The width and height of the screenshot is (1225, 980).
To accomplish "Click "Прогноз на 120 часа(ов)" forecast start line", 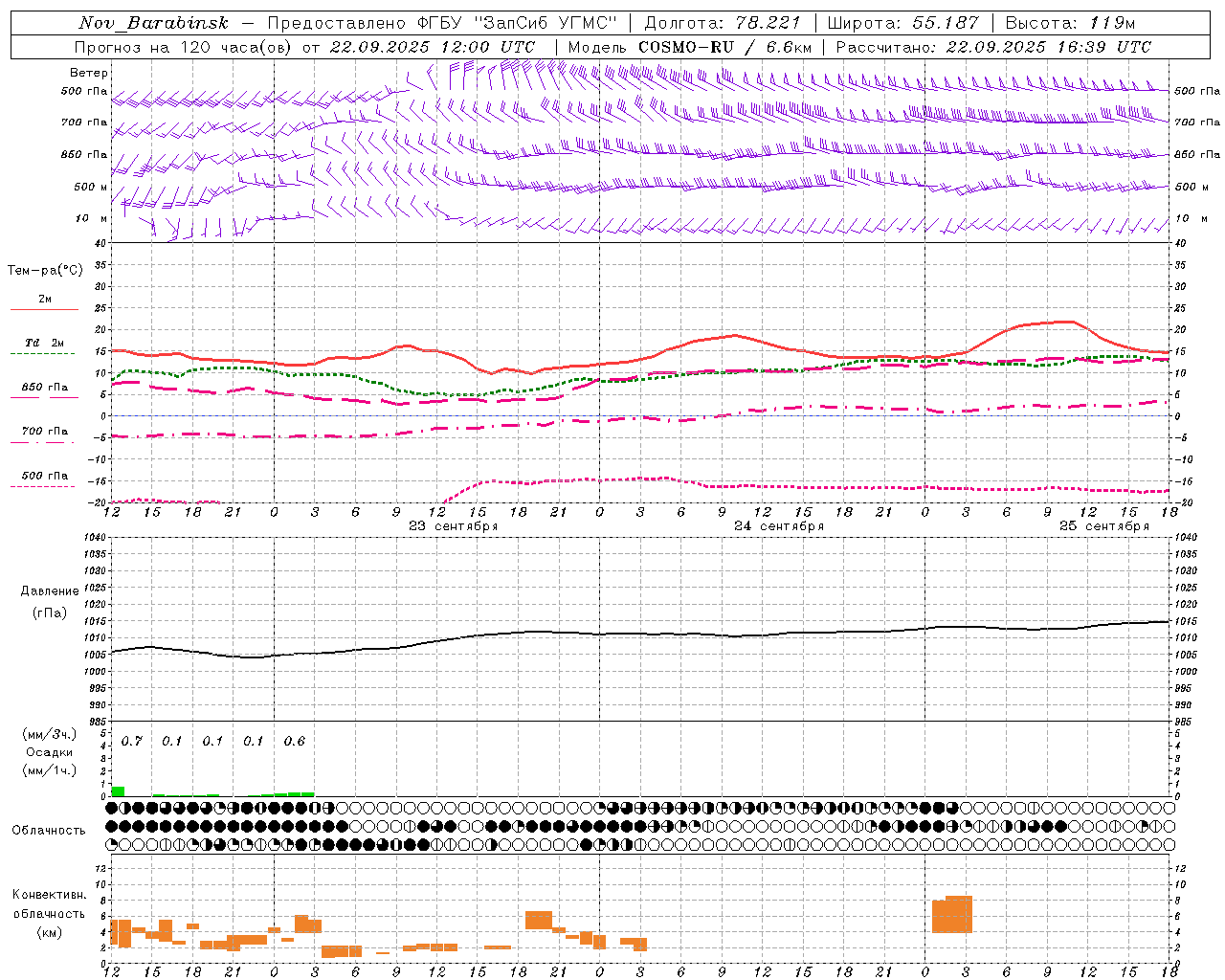I will (304, 47).
